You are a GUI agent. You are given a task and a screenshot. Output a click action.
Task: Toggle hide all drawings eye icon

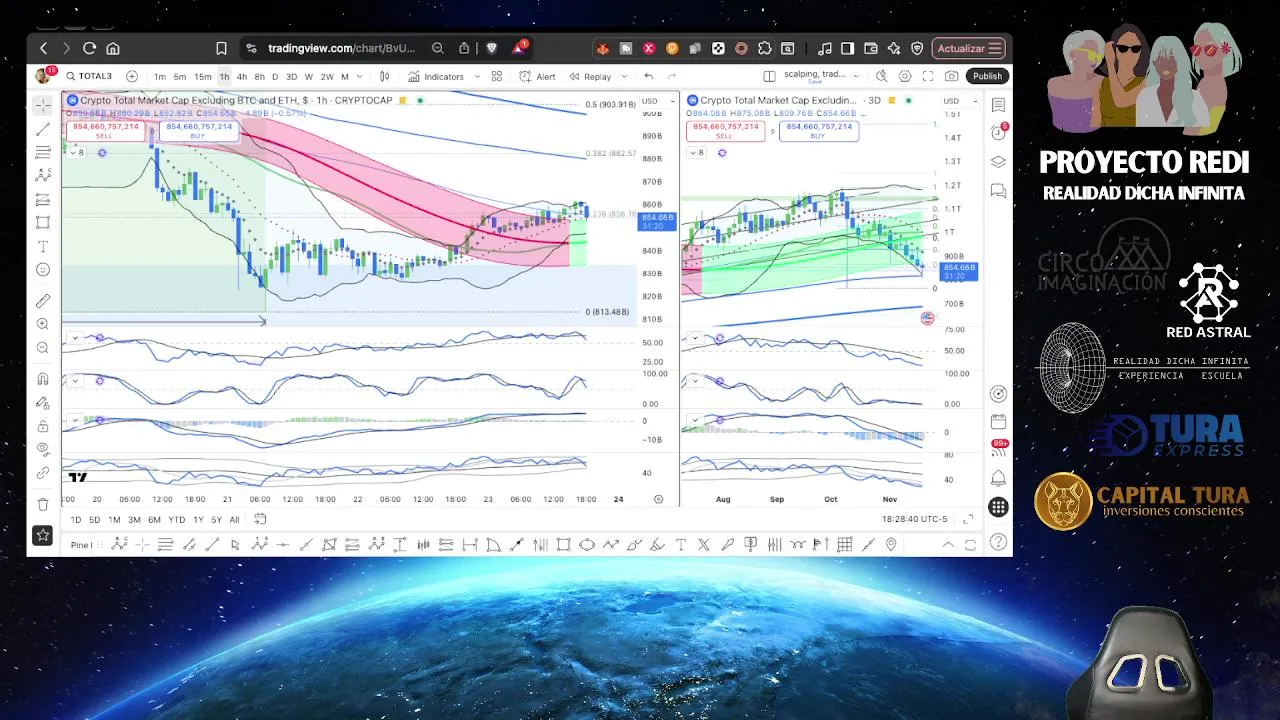pos(43,449)
